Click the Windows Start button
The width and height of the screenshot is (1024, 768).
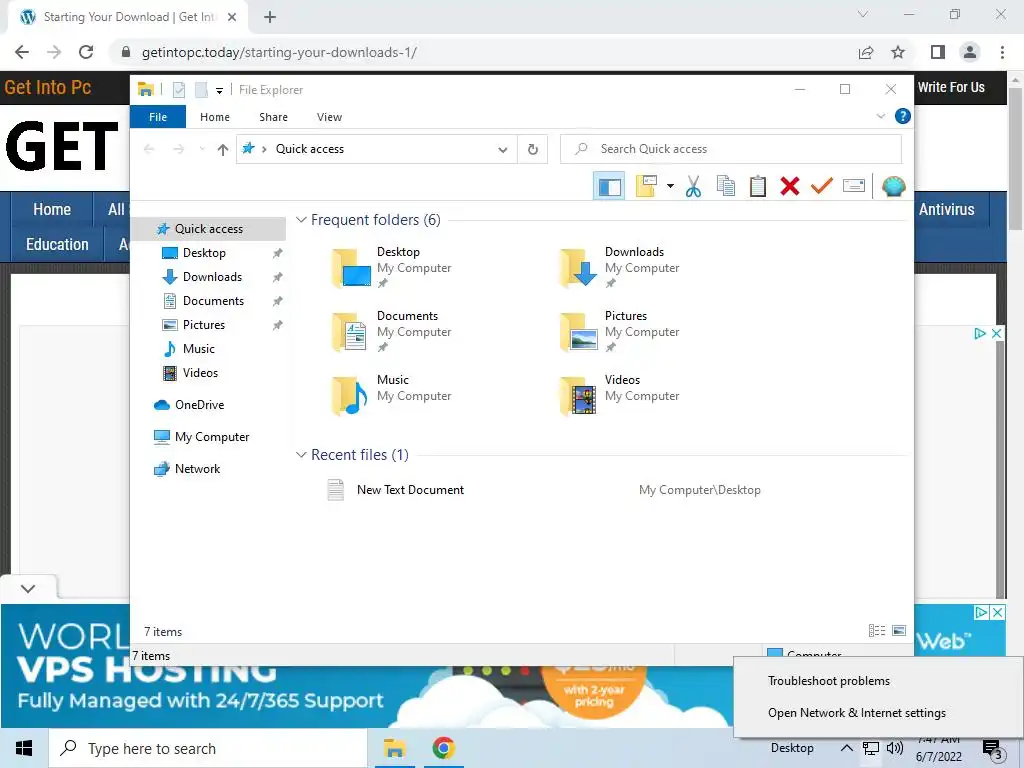(24, 748)
